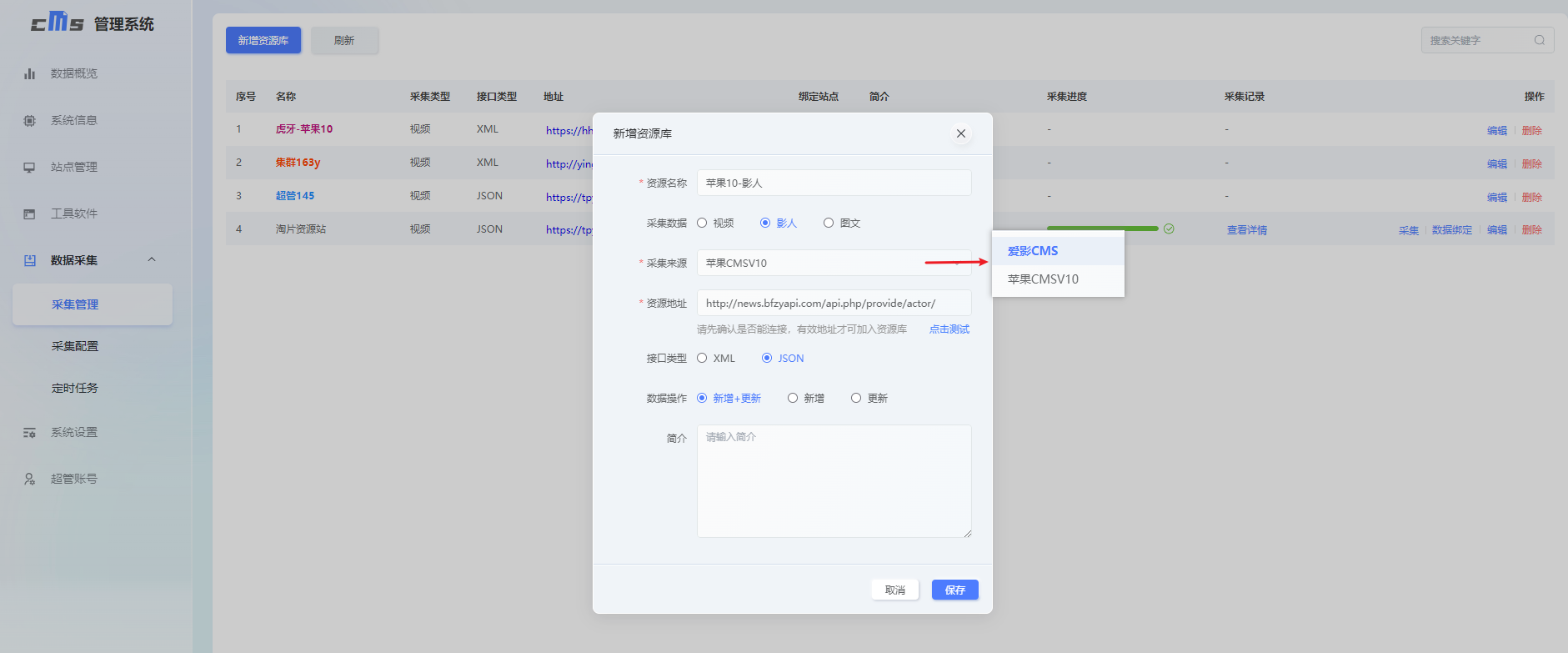Click 编辑 for 虎牙-苹果10 row
Screen dimensions: 1568x653
[x=1497, y=131]
